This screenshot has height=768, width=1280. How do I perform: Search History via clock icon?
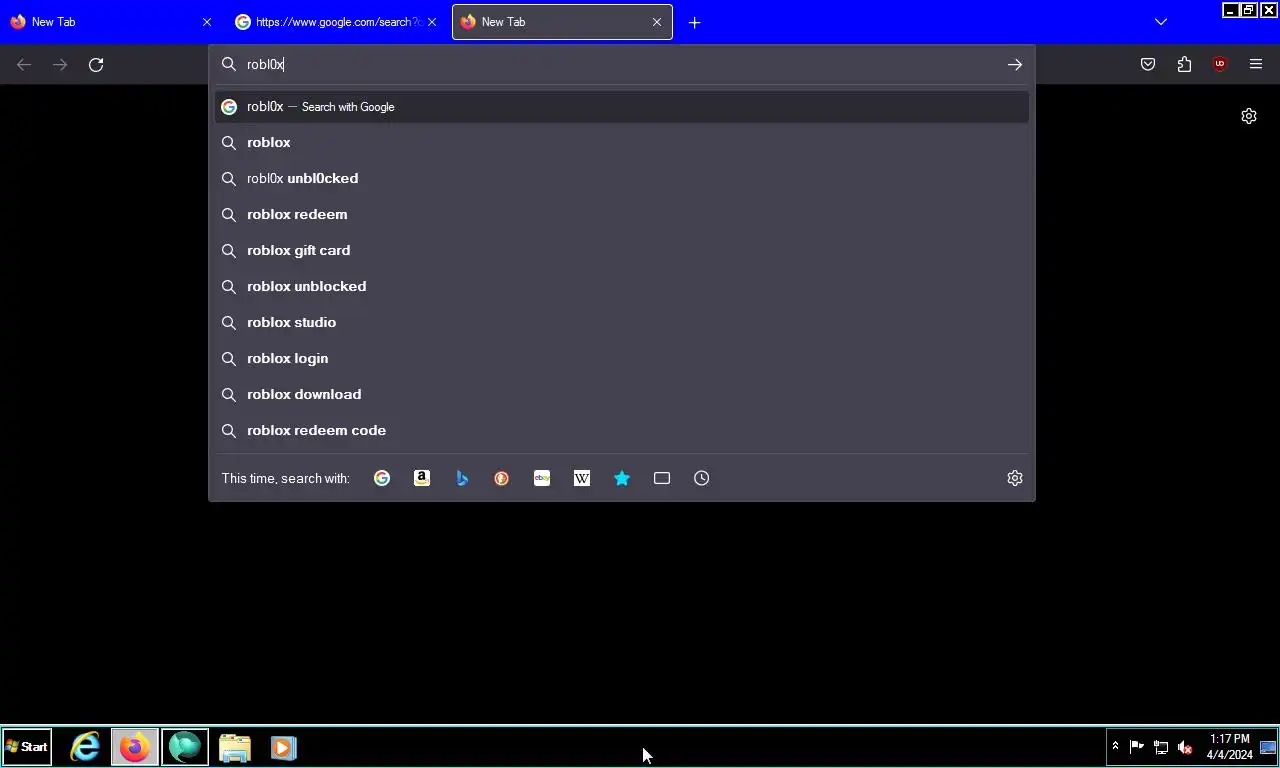[702, 478]
